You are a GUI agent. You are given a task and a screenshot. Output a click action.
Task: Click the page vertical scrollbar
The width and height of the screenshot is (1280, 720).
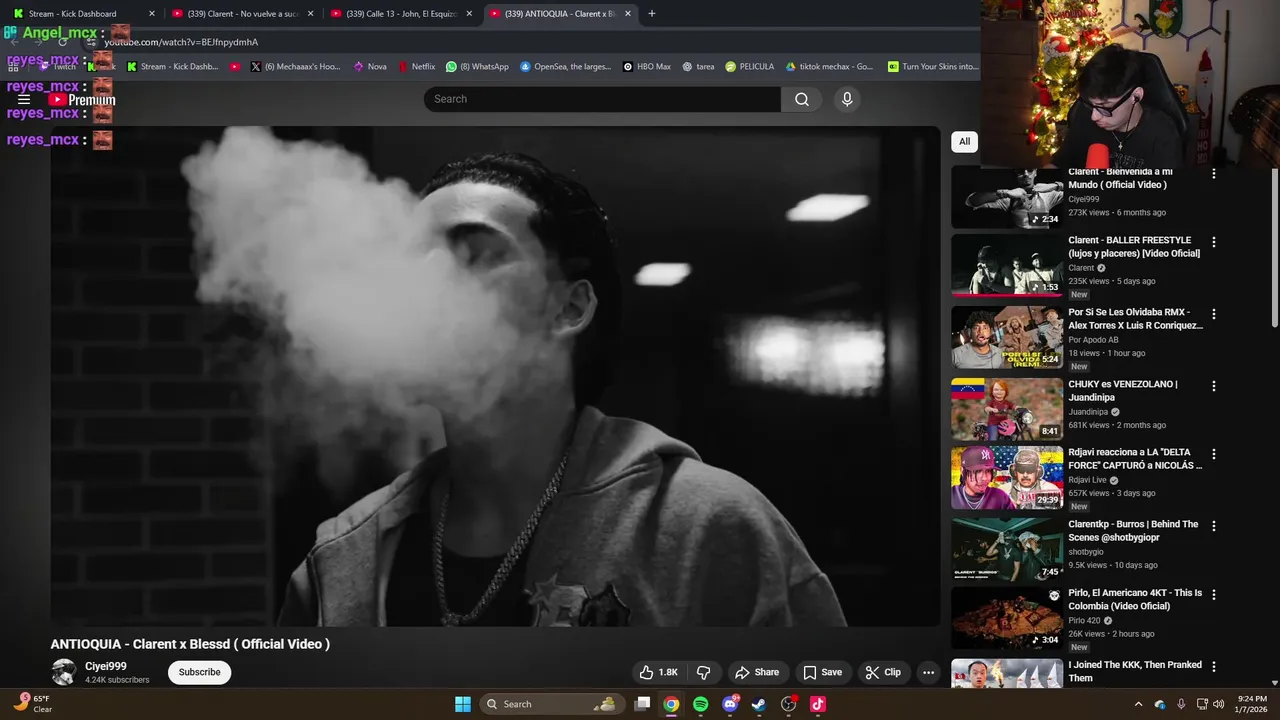pos(1274,248)
